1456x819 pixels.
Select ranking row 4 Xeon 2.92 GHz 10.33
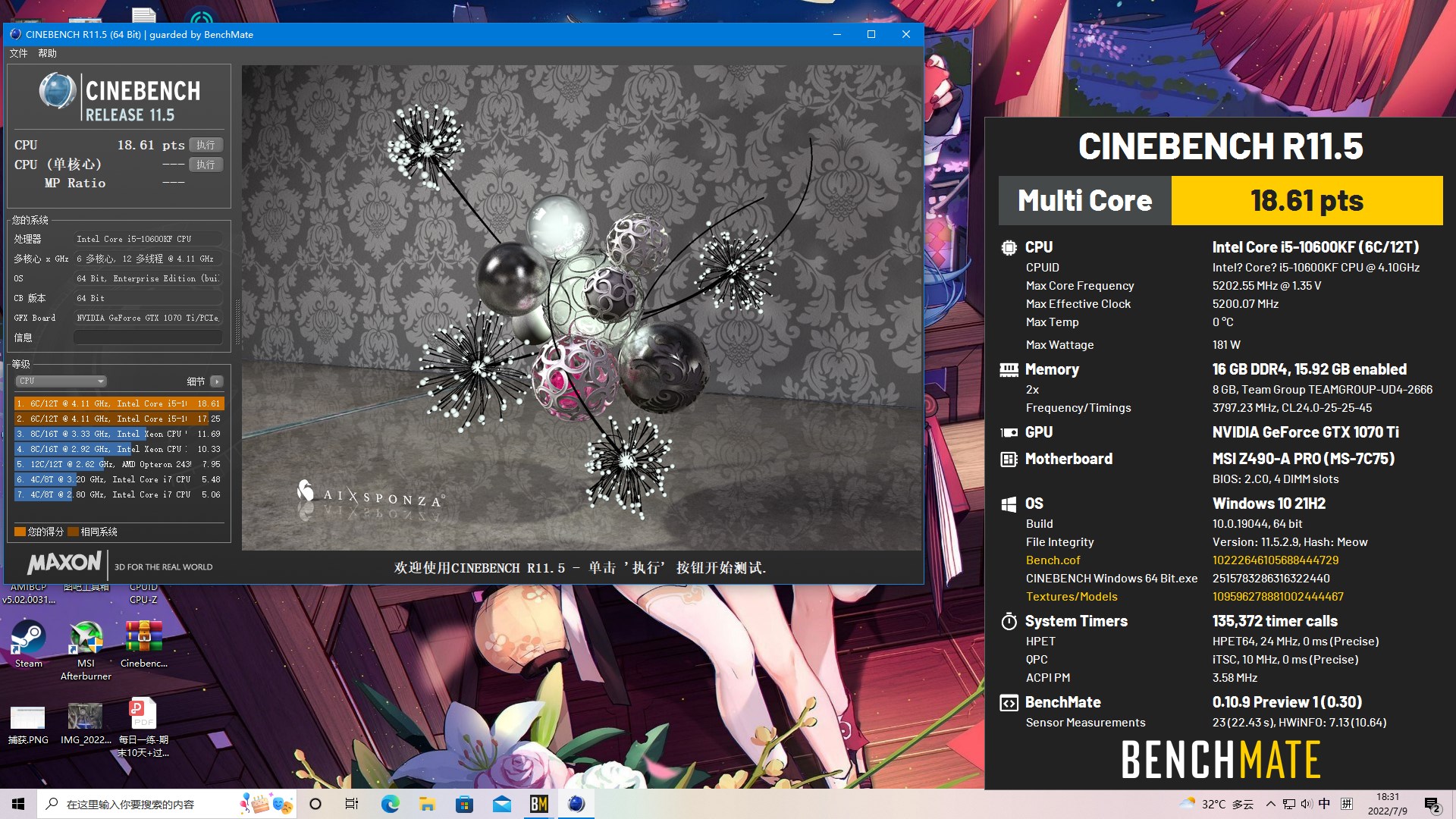[119, 449]
